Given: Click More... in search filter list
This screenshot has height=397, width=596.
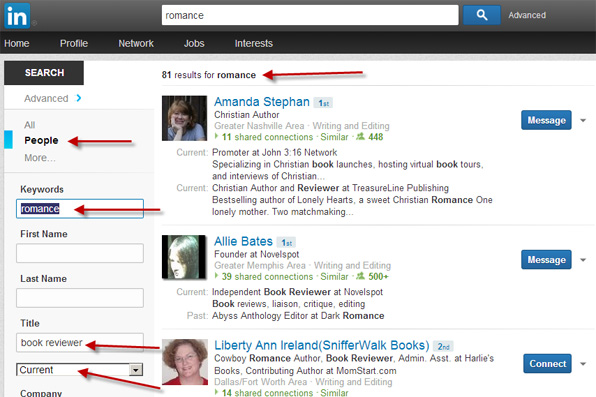Looking at the screenshot, I should tap(40, 158).
